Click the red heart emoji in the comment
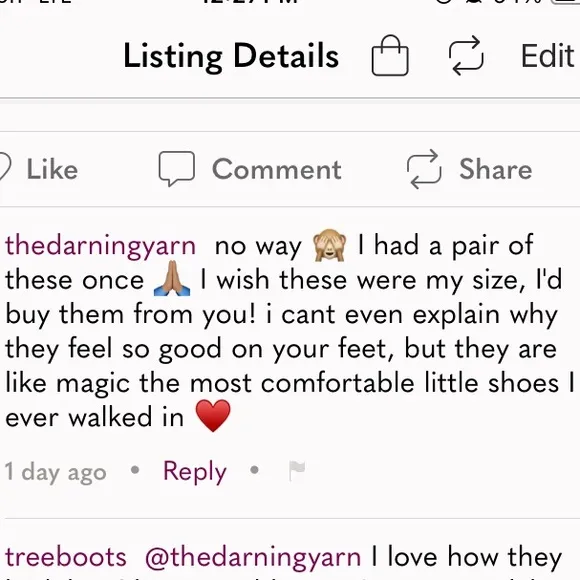Viewport: 580px width, 580px height. pos(213,416)
